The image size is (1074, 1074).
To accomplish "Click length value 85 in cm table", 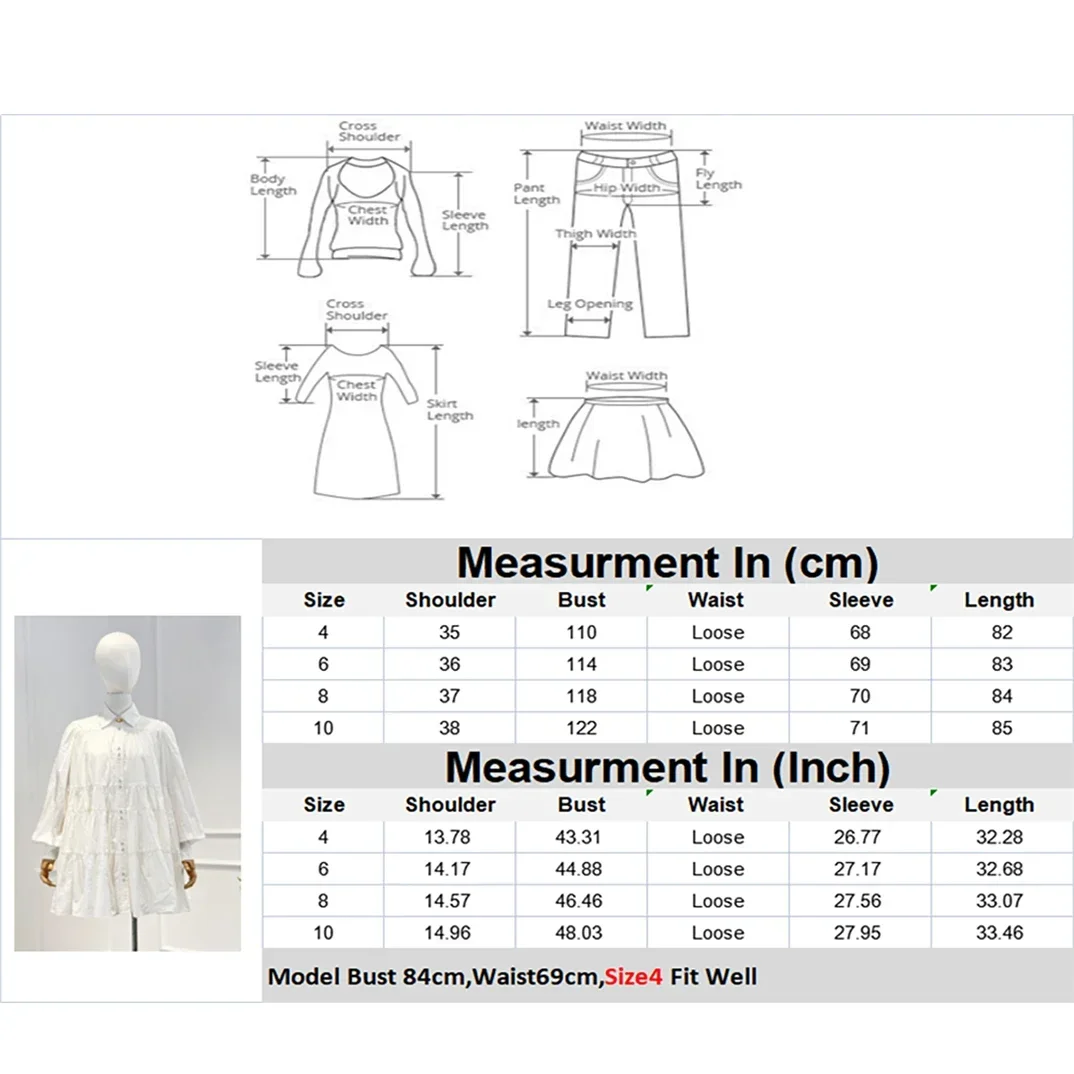I will click(x=1002, y=728).
